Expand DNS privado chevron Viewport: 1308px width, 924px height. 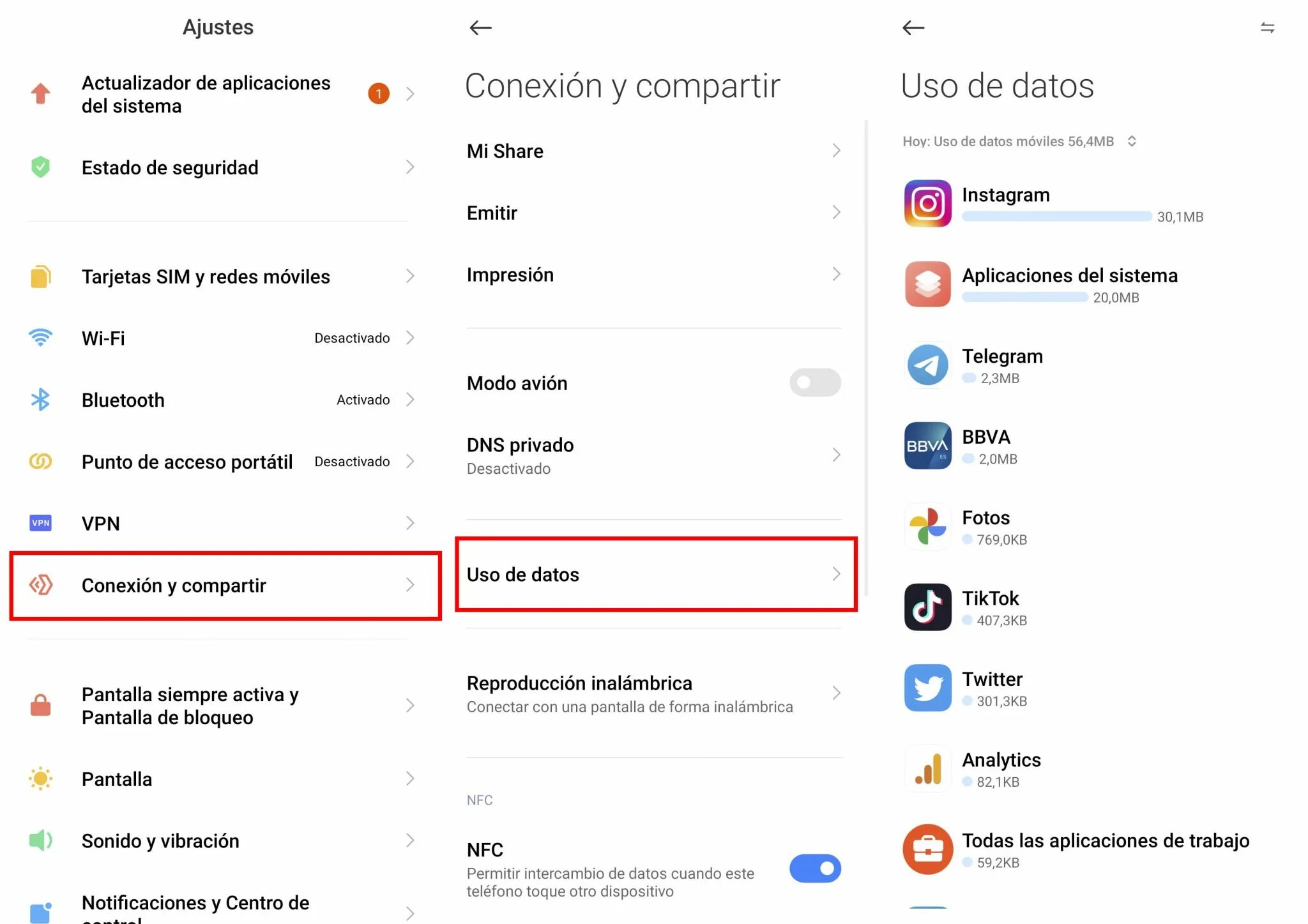(x=836, y=455)
